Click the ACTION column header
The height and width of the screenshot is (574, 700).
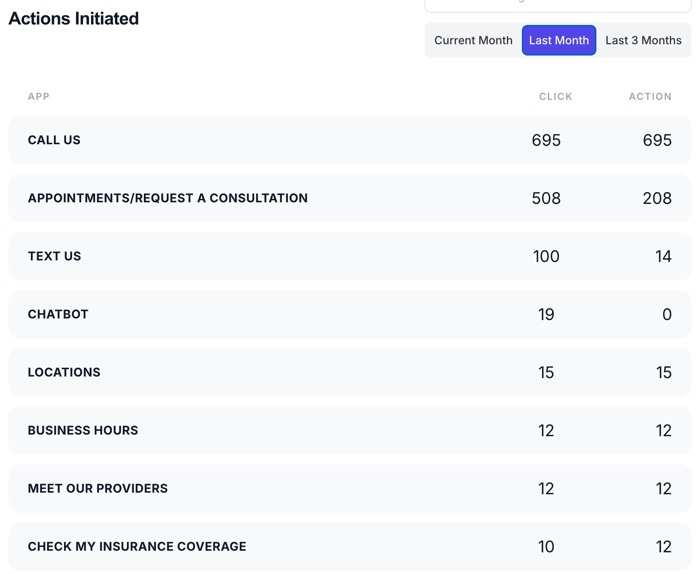tap(650, 96)
